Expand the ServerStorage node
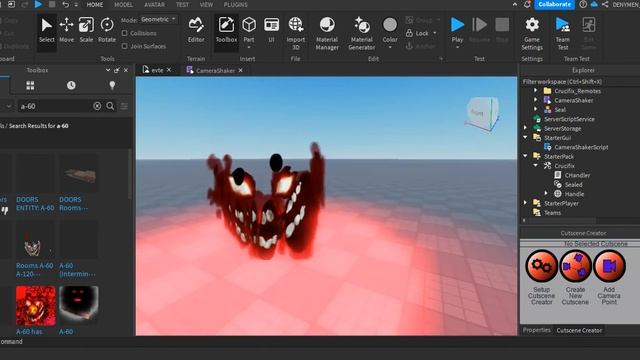This screenshot has height=360, width=640. tap(525, 128)
